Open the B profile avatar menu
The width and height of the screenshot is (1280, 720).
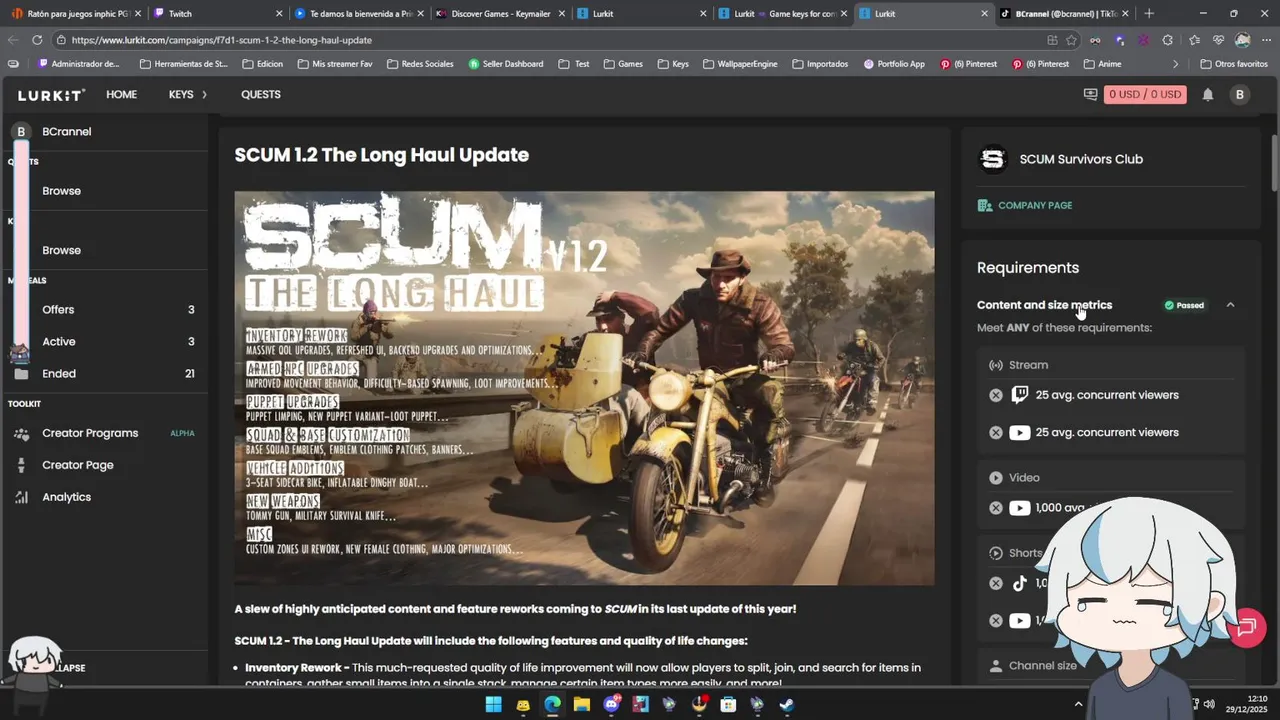1240,94
